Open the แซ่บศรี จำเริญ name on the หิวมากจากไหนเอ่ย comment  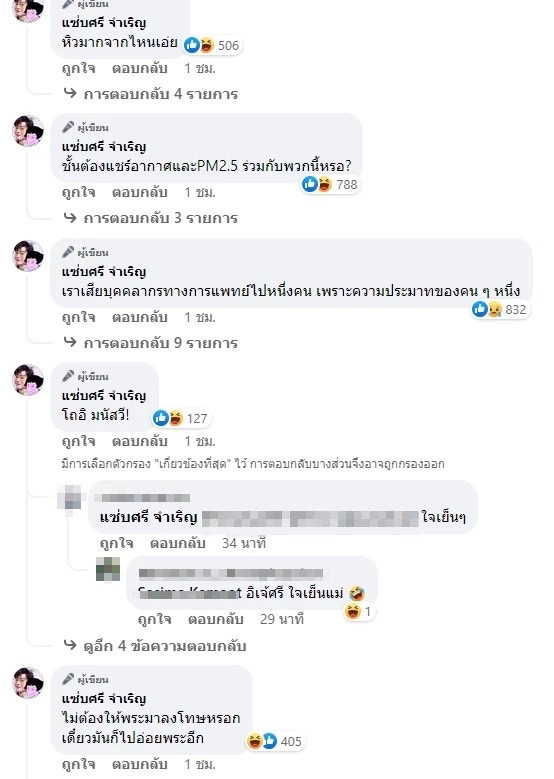coord(104,23)
